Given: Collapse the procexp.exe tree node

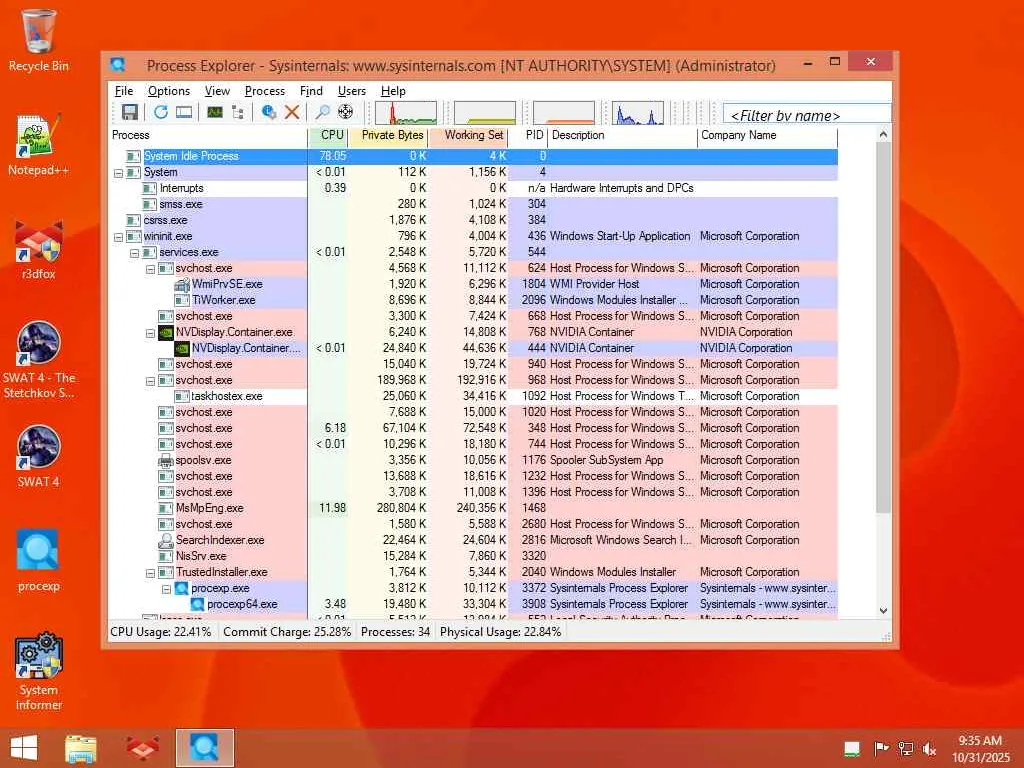Looking at the screenshot, I should point(166,589).
